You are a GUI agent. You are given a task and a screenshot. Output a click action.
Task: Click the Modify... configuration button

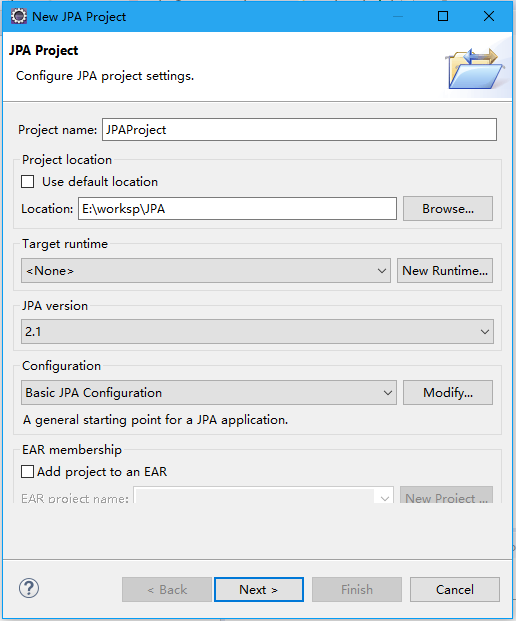[448, 392]
